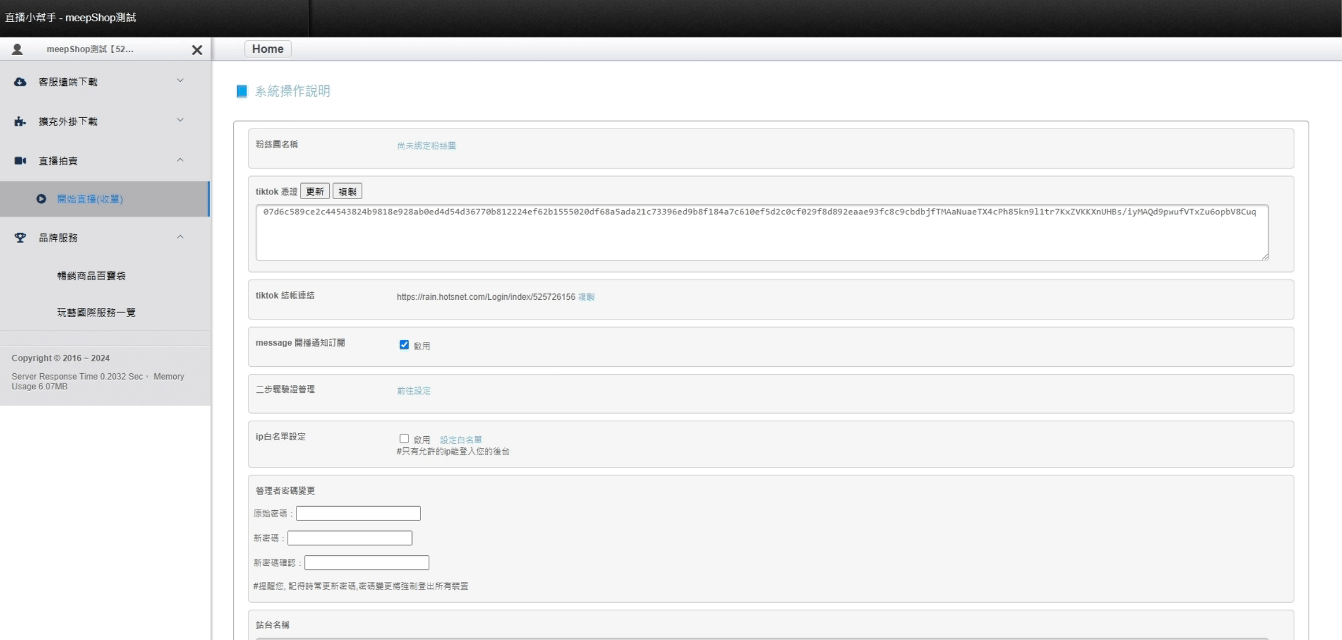Close the sidebar with the X icon
The width and height of the screenshot is (1342, 640).
[197, 50]
